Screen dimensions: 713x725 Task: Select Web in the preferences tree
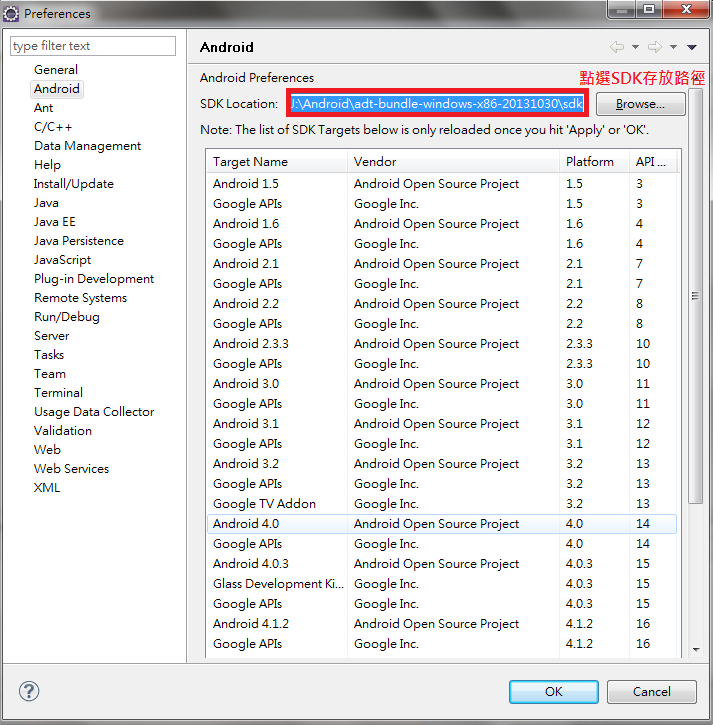[47, 449]
